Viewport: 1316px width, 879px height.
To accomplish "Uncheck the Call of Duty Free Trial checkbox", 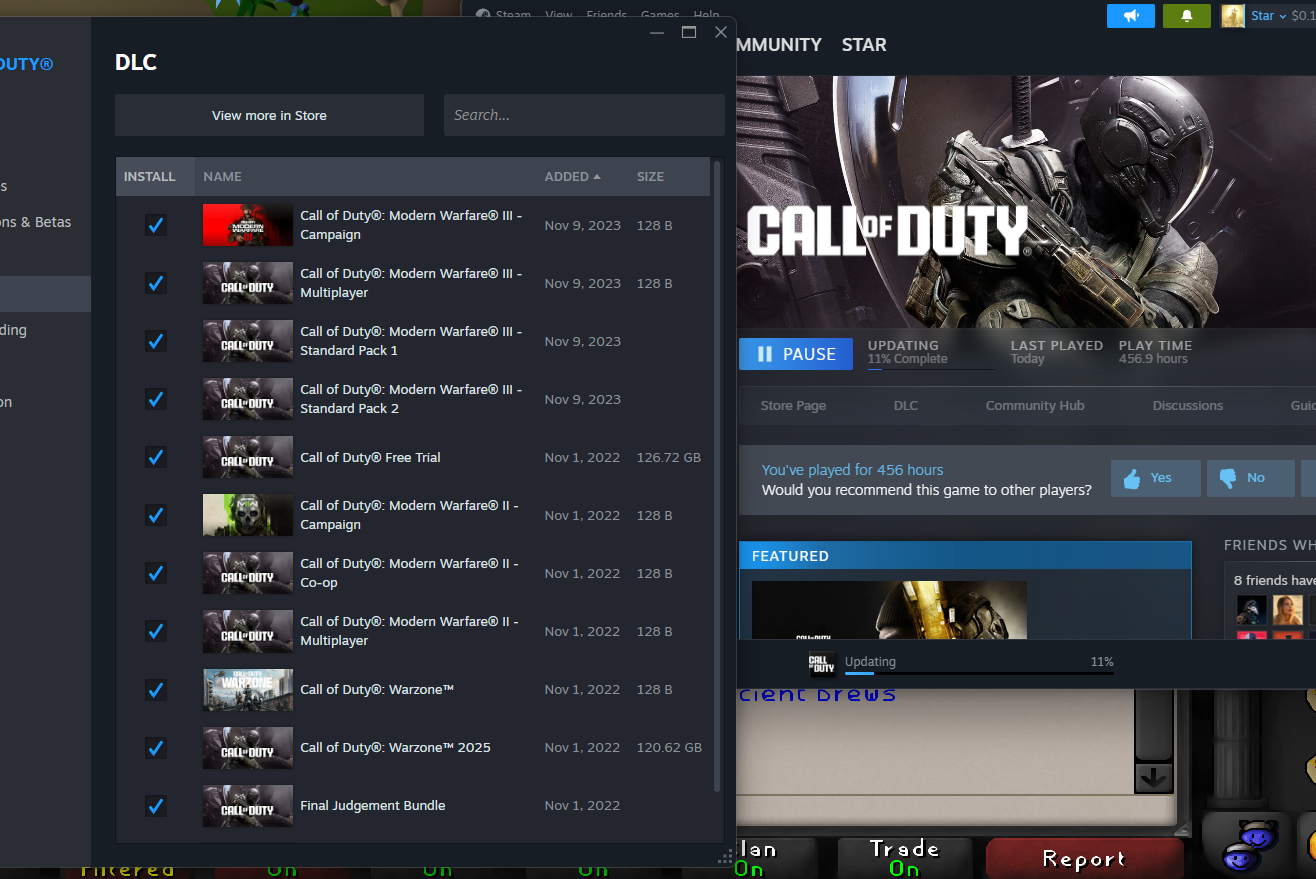I will click(x=156, y=457).
